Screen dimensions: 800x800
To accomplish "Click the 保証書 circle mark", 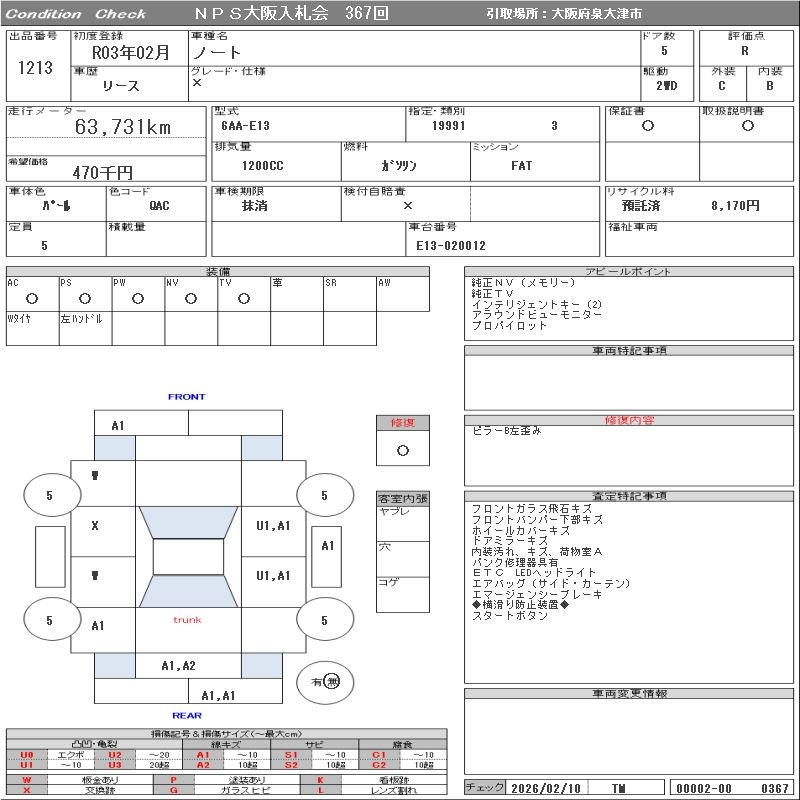I will coord(648,126).
